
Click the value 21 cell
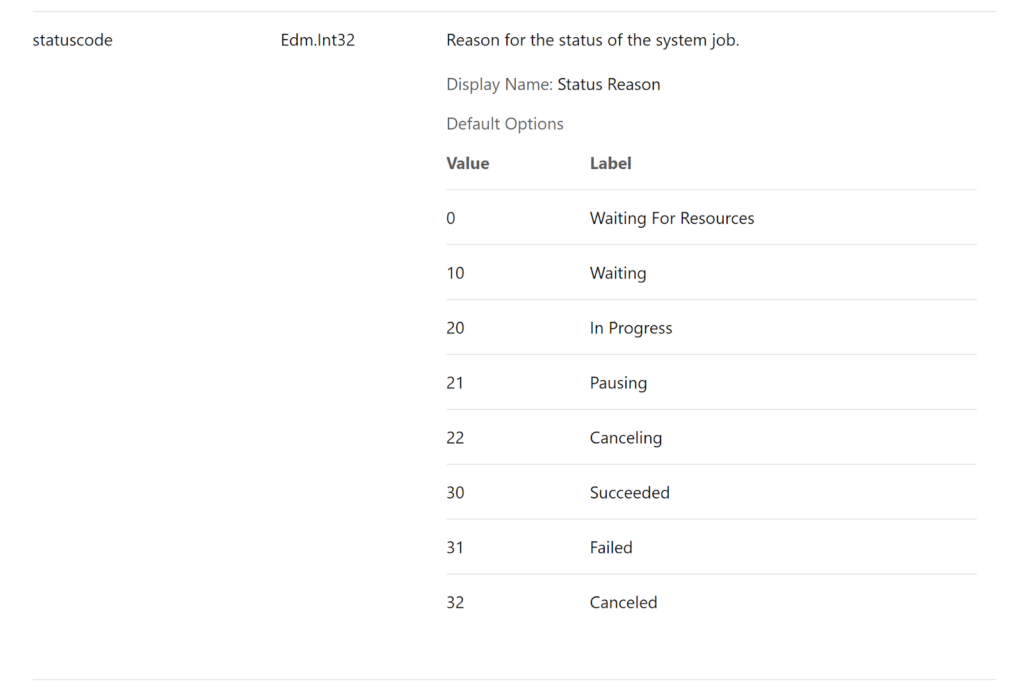455,383
